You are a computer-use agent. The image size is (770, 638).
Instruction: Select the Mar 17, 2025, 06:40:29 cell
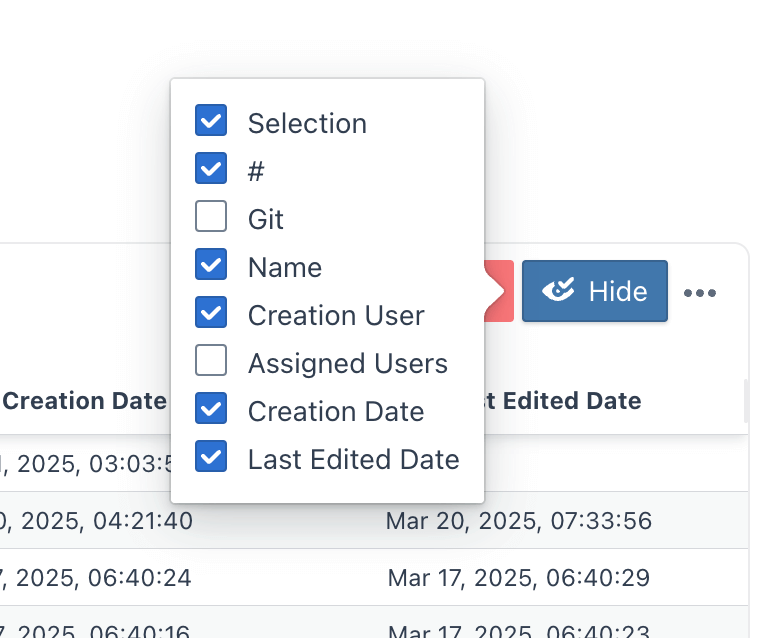(518, 577)
